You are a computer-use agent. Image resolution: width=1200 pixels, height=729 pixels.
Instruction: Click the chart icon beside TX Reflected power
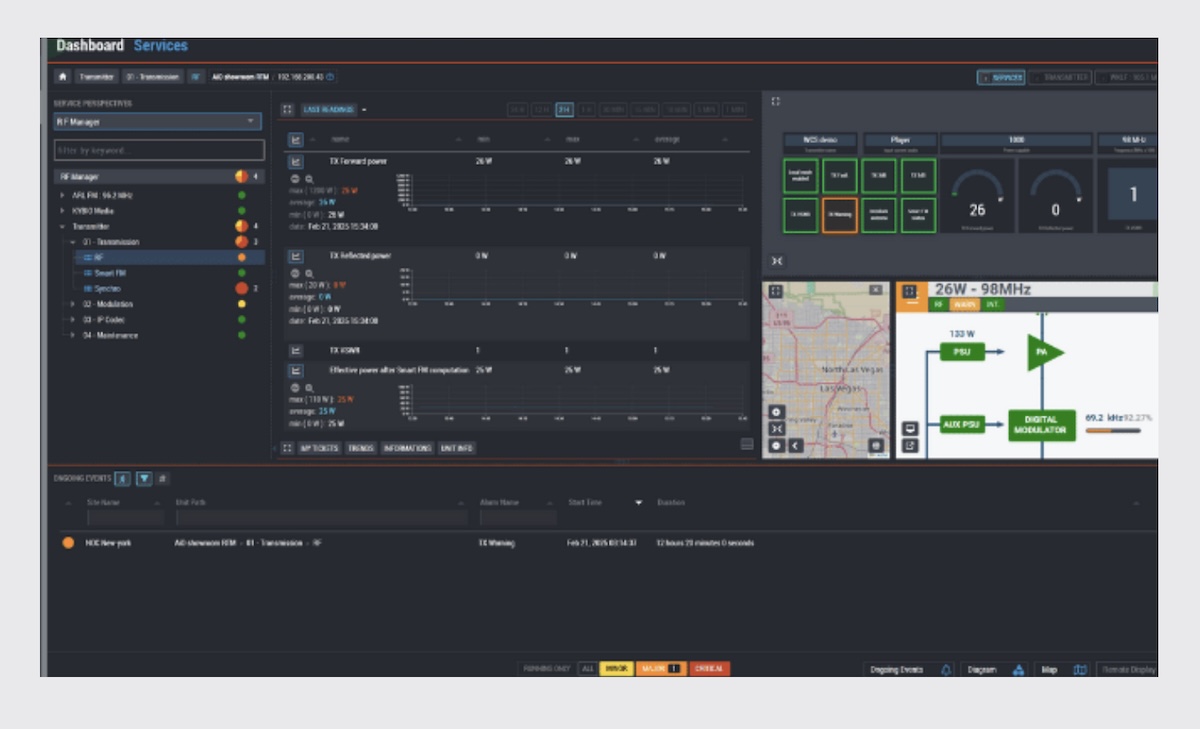(x=296, y=256)
